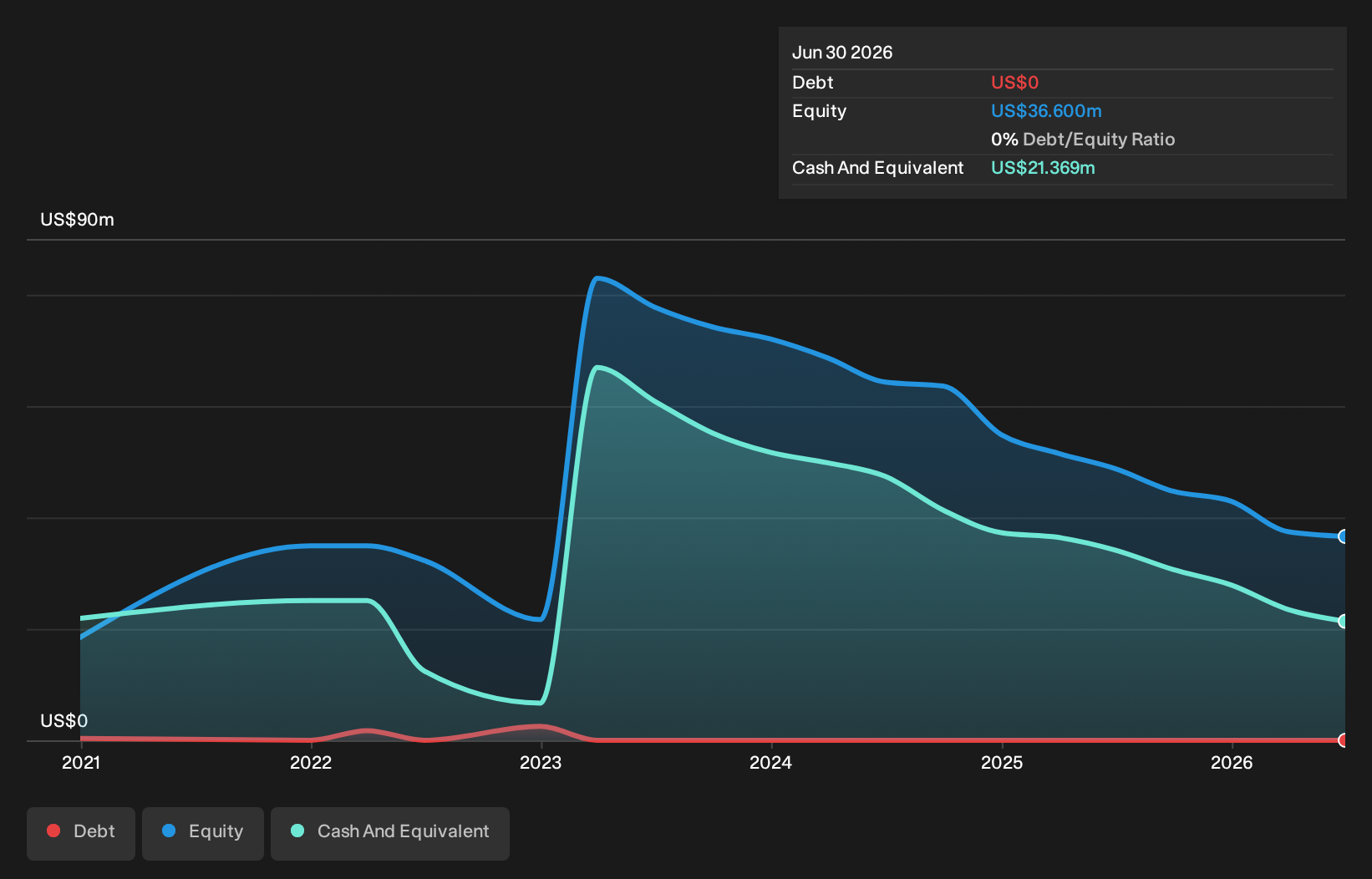1372x879 pixels.
Task: Click the 2024 x-axis label
Action: [x=770, y=762]
